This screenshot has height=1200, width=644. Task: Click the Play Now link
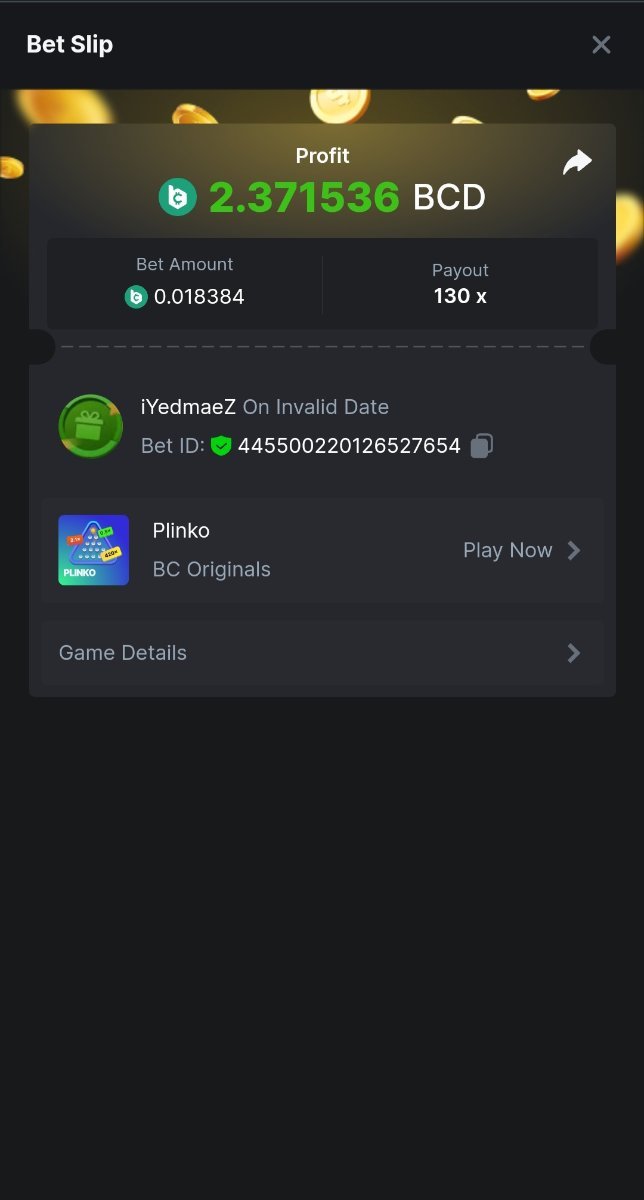coord(507,550)
